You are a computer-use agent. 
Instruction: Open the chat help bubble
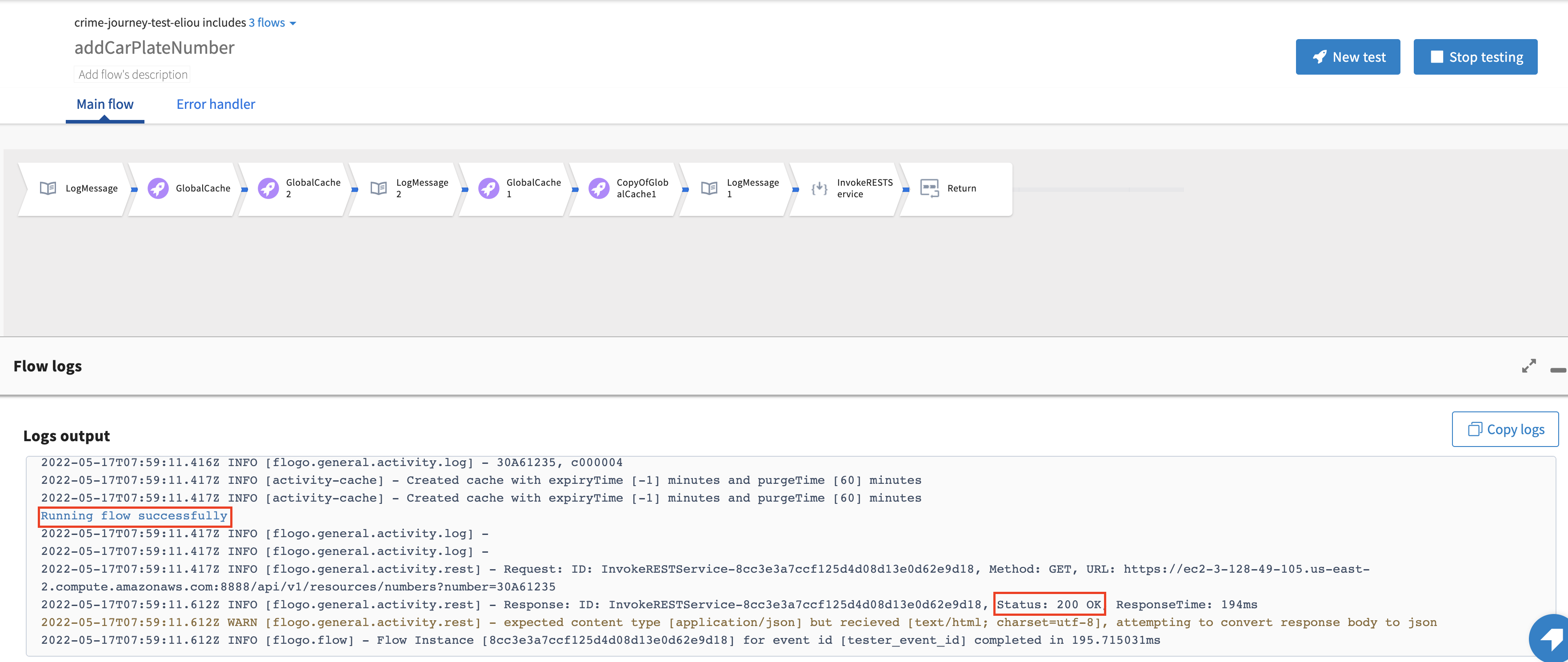1551,639
